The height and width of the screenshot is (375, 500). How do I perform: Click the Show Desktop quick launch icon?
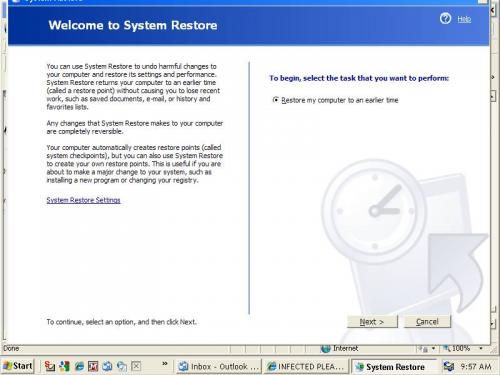[x=122, y=366]
